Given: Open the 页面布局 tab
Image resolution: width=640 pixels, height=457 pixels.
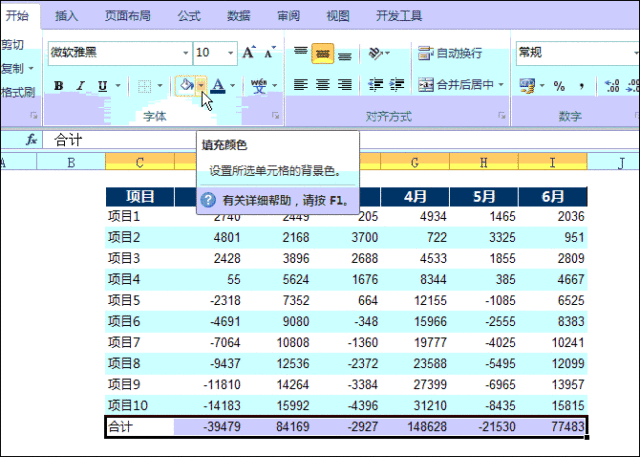Looking at the screenshot, I should click(x=127, y=16).
